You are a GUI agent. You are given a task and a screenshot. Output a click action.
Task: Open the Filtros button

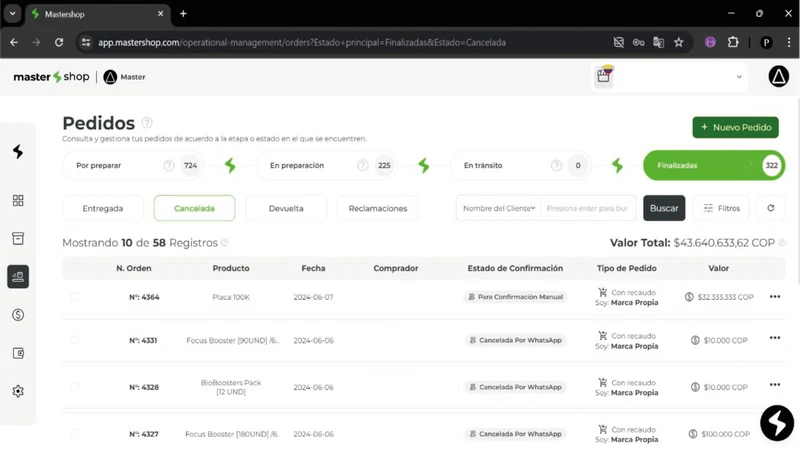(721, 208)
